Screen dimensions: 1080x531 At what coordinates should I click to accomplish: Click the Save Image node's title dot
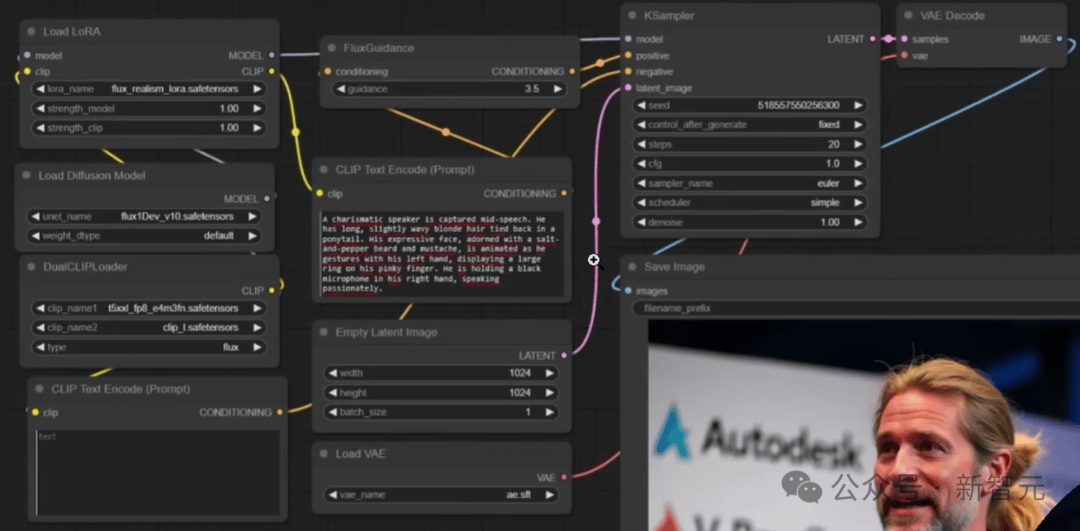click(x=633, y=267)
